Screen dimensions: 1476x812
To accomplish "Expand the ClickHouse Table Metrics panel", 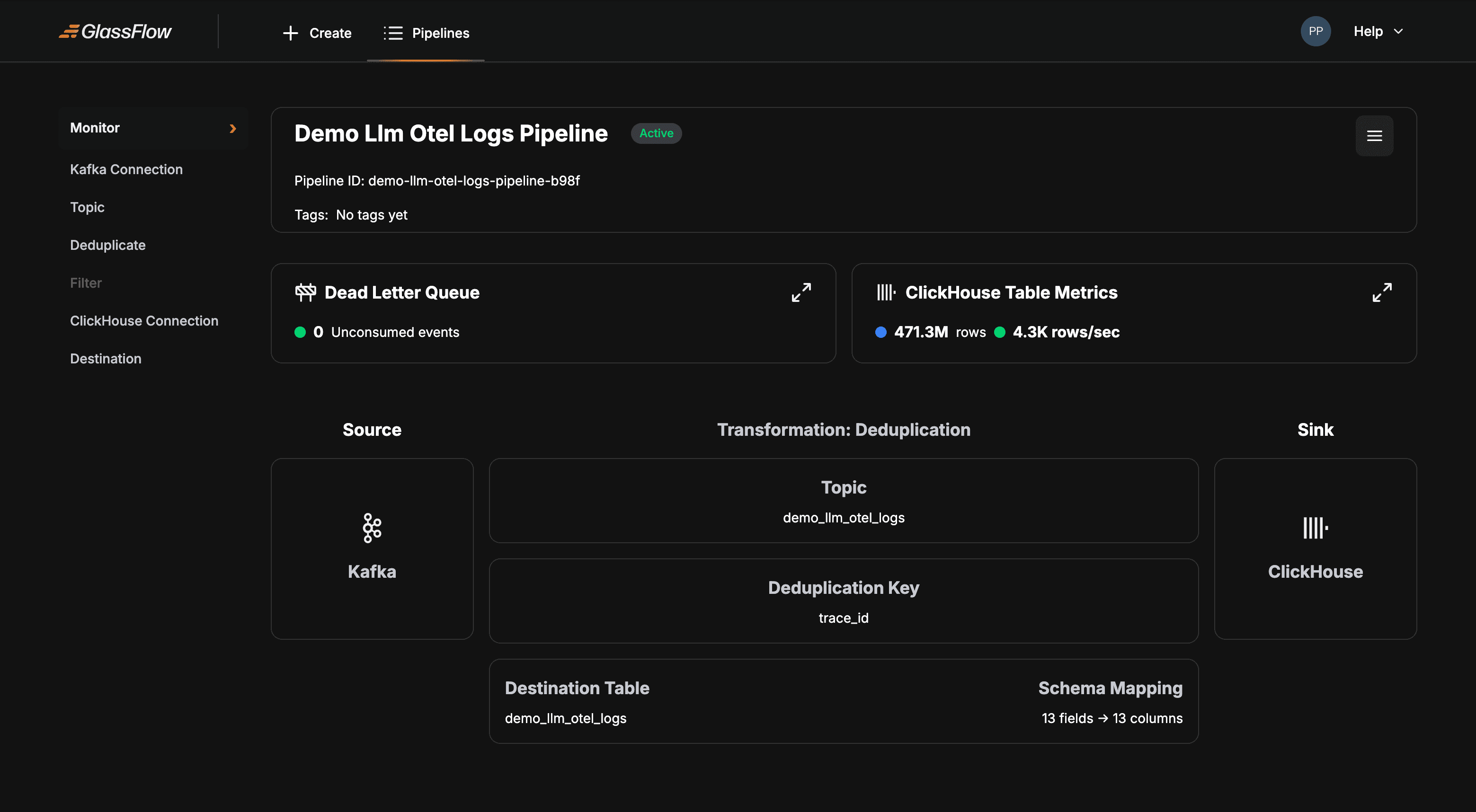I will 1383,292.
